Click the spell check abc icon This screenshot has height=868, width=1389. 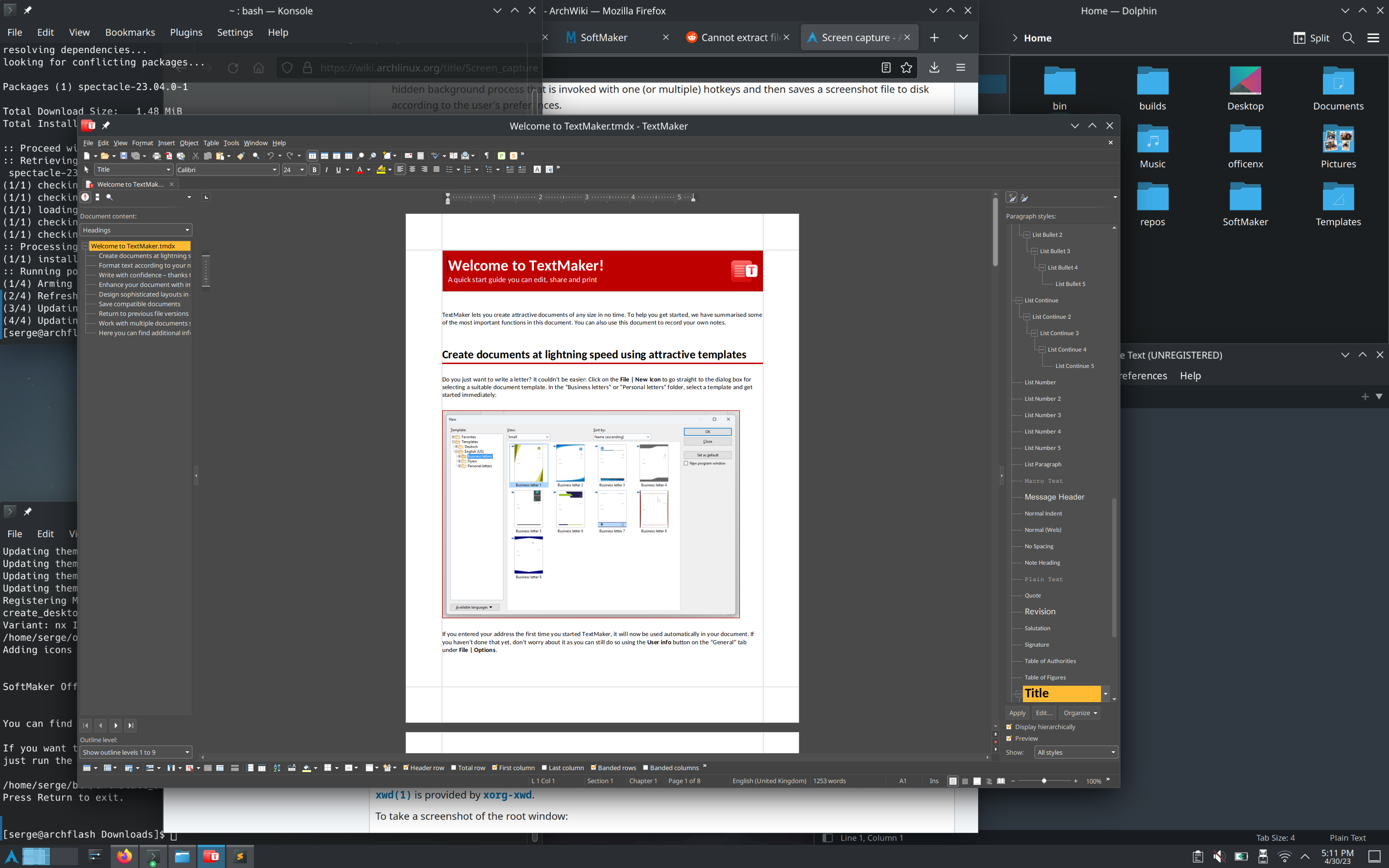(435, 156)
